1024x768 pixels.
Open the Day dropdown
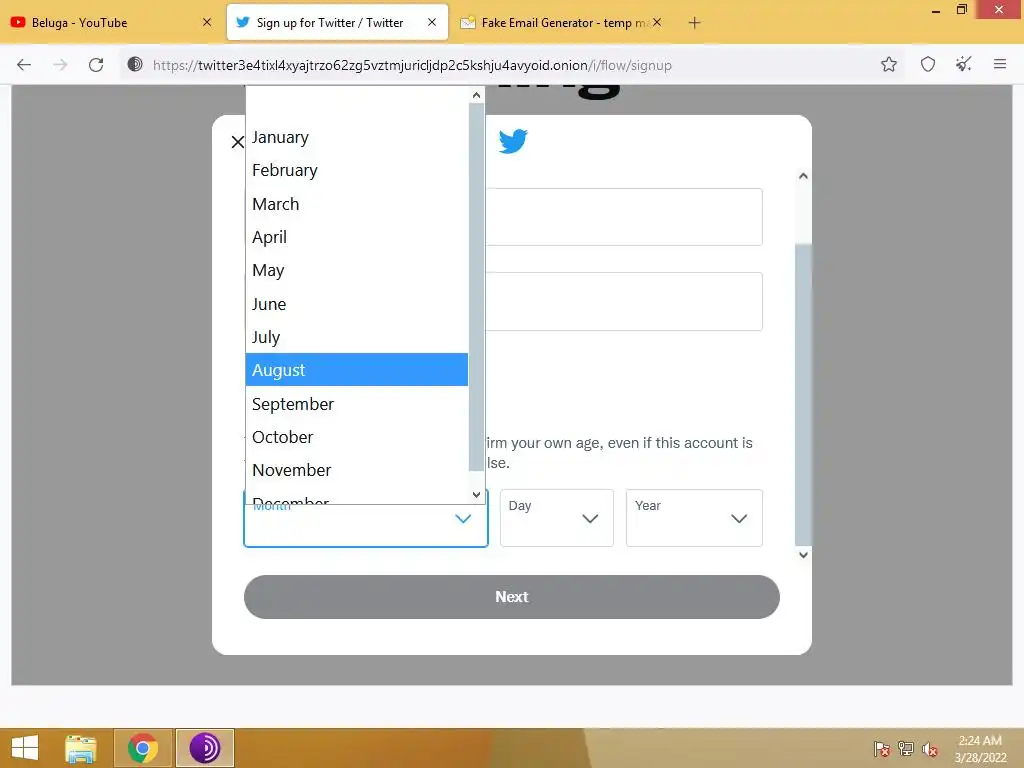pos(556,518)
